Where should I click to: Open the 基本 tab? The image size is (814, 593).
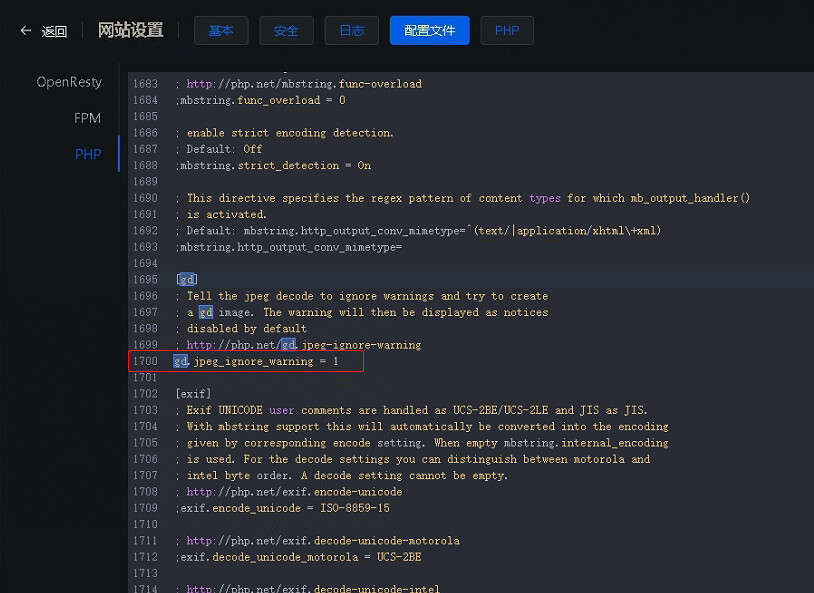coord(221,31)
